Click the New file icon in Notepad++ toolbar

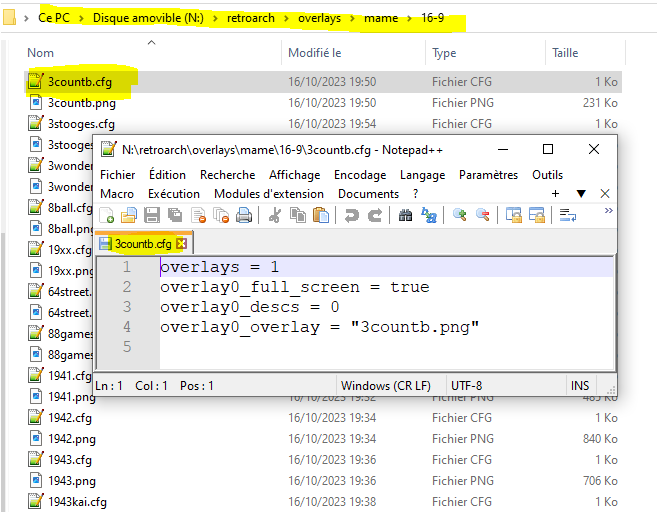coord(106,215)
